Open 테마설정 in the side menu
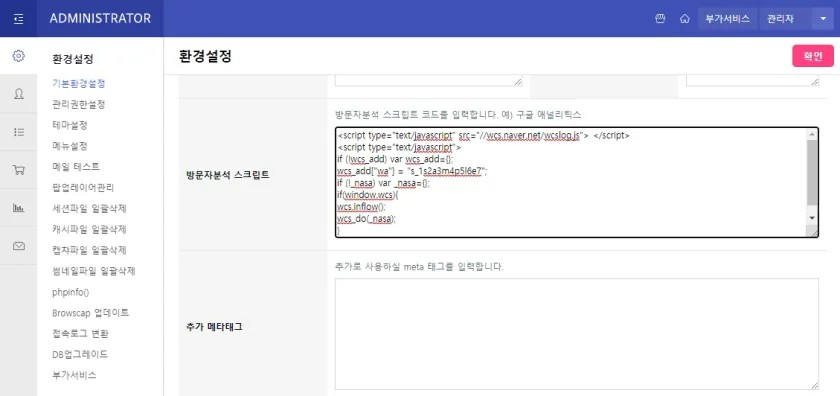 point(70,125)
